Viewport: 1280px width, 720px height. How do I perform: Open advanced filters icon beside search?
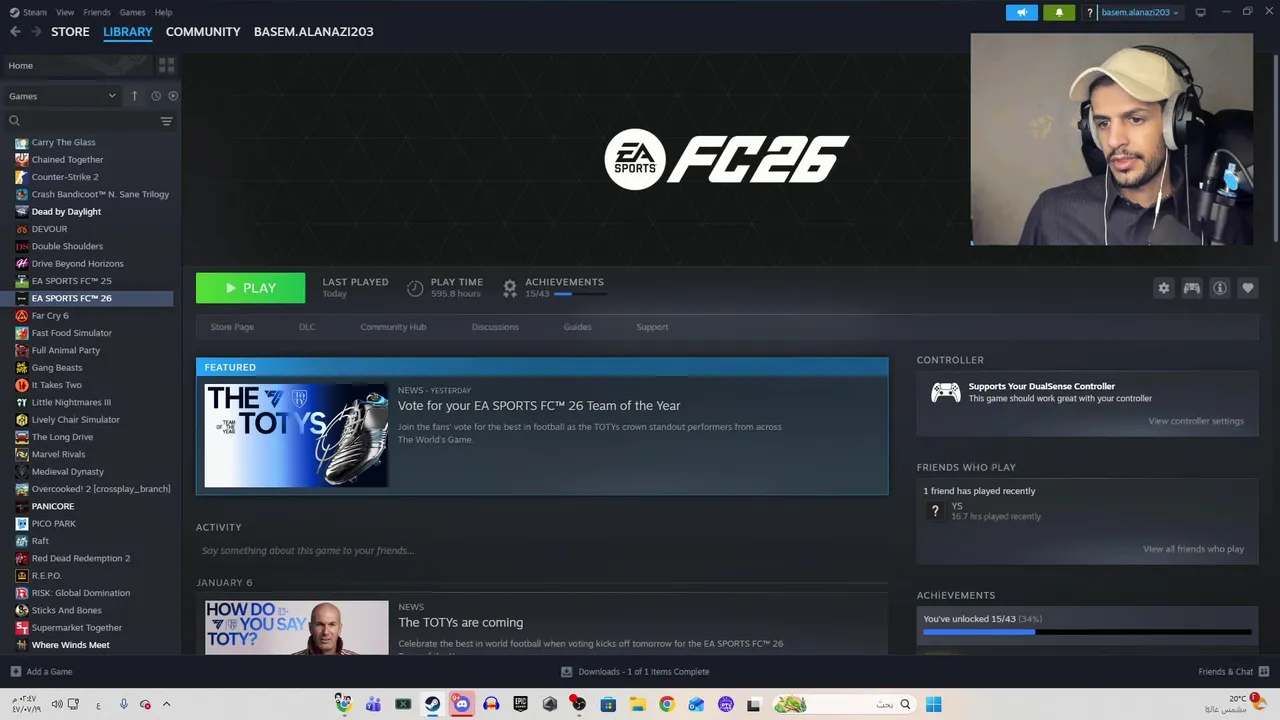click(x=166, y=121)
